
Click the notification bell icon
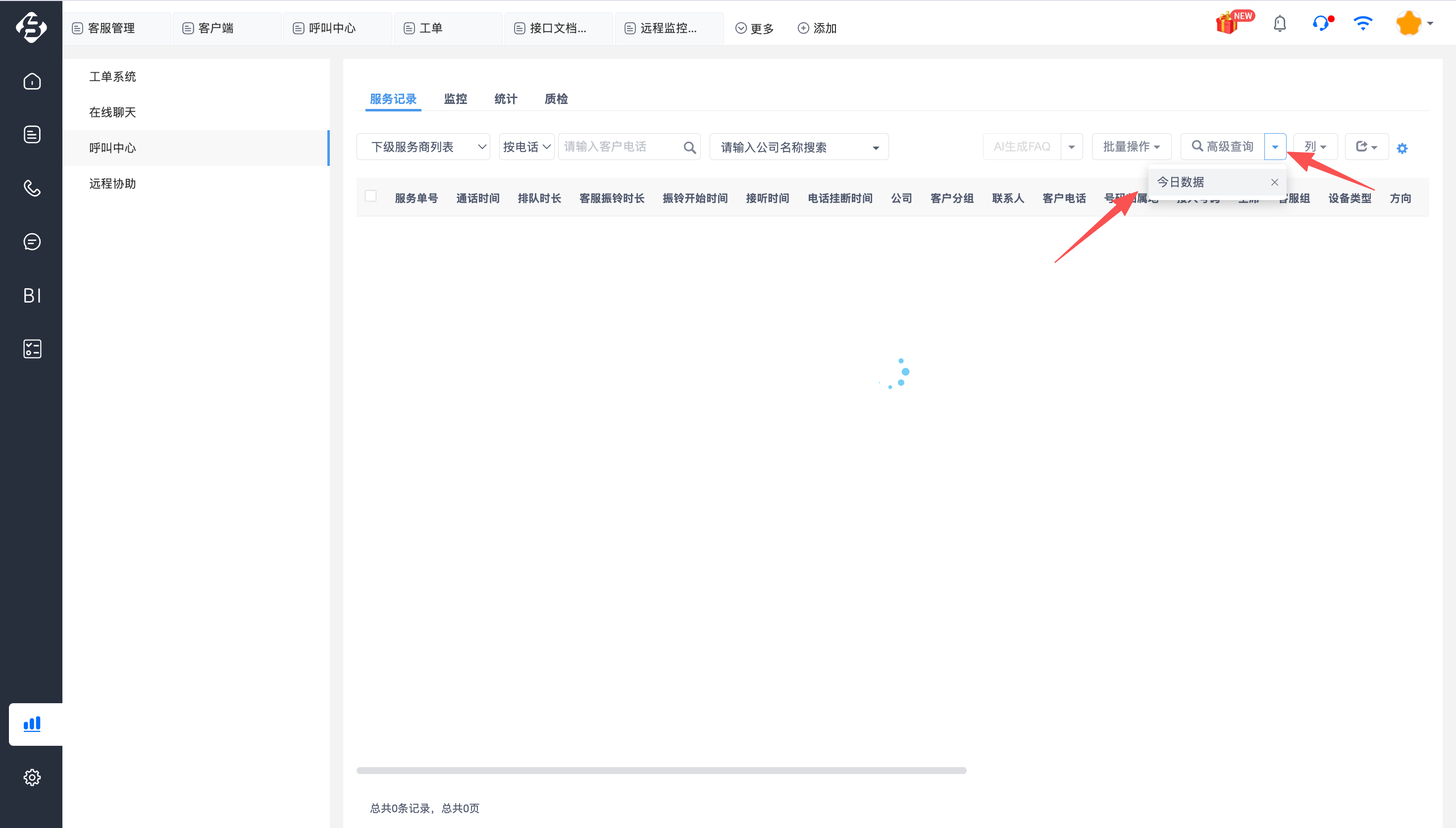coord(1279,24)
